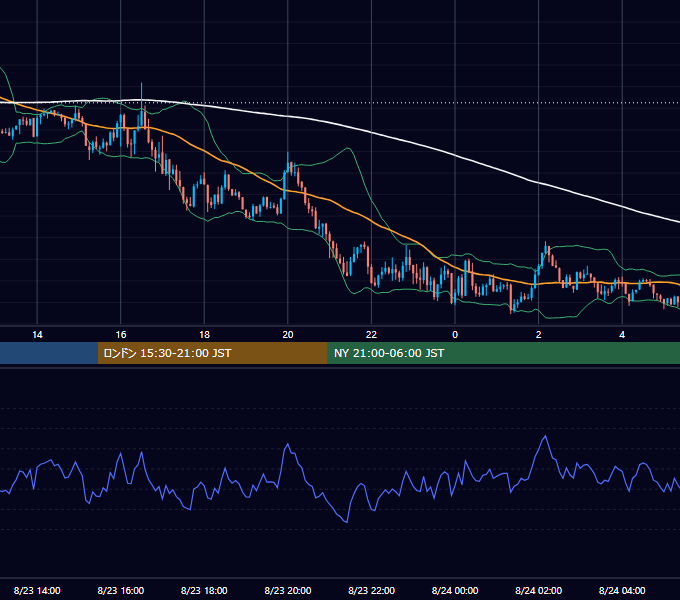This screenshot has width=680, height=600.
Task: Select the NY 21:00-06:00 JST session bar
Action: click(503, 353)
